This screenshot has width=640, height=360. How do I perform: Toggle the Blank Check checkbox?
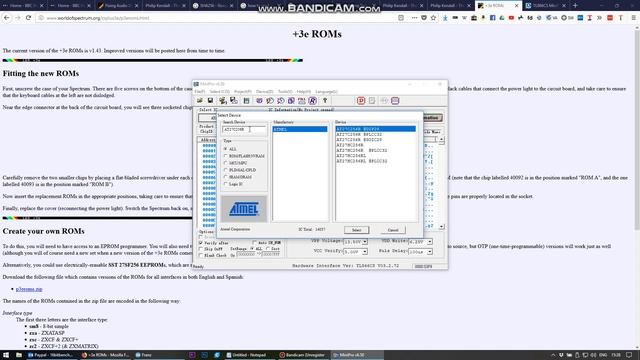[x=201, y=255]
